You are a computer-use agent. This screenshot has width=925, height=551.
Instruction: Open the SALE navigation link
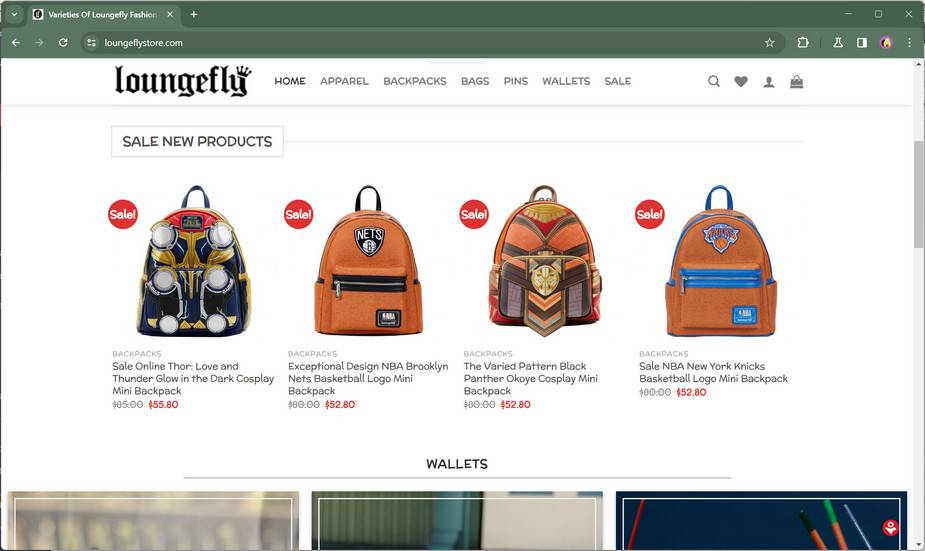[x=618, y=81]
